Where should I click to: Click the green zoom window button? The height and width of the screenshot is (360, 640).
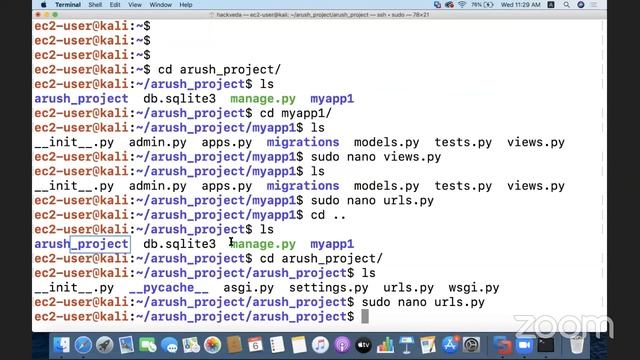click(x=55, y=15)
